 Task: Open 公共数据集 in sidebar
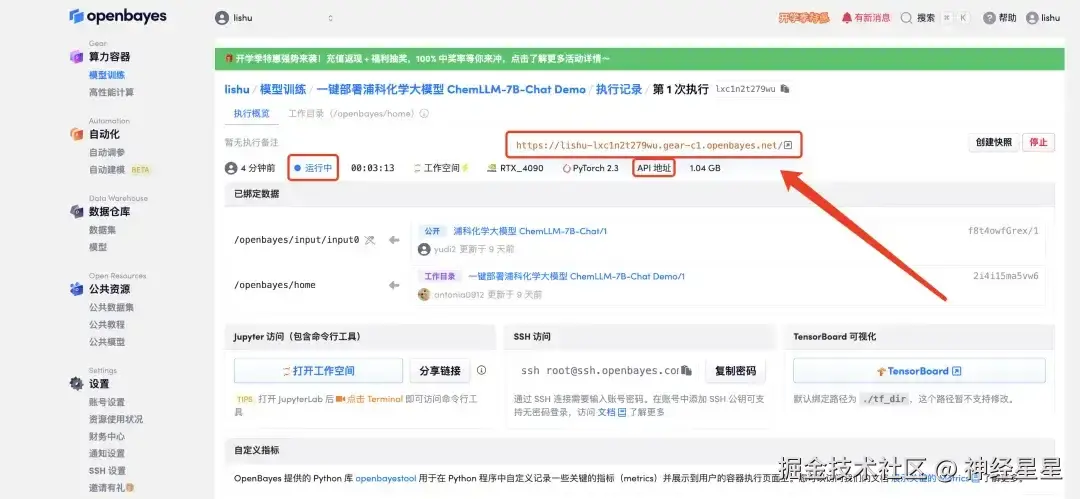pos(112,307)
